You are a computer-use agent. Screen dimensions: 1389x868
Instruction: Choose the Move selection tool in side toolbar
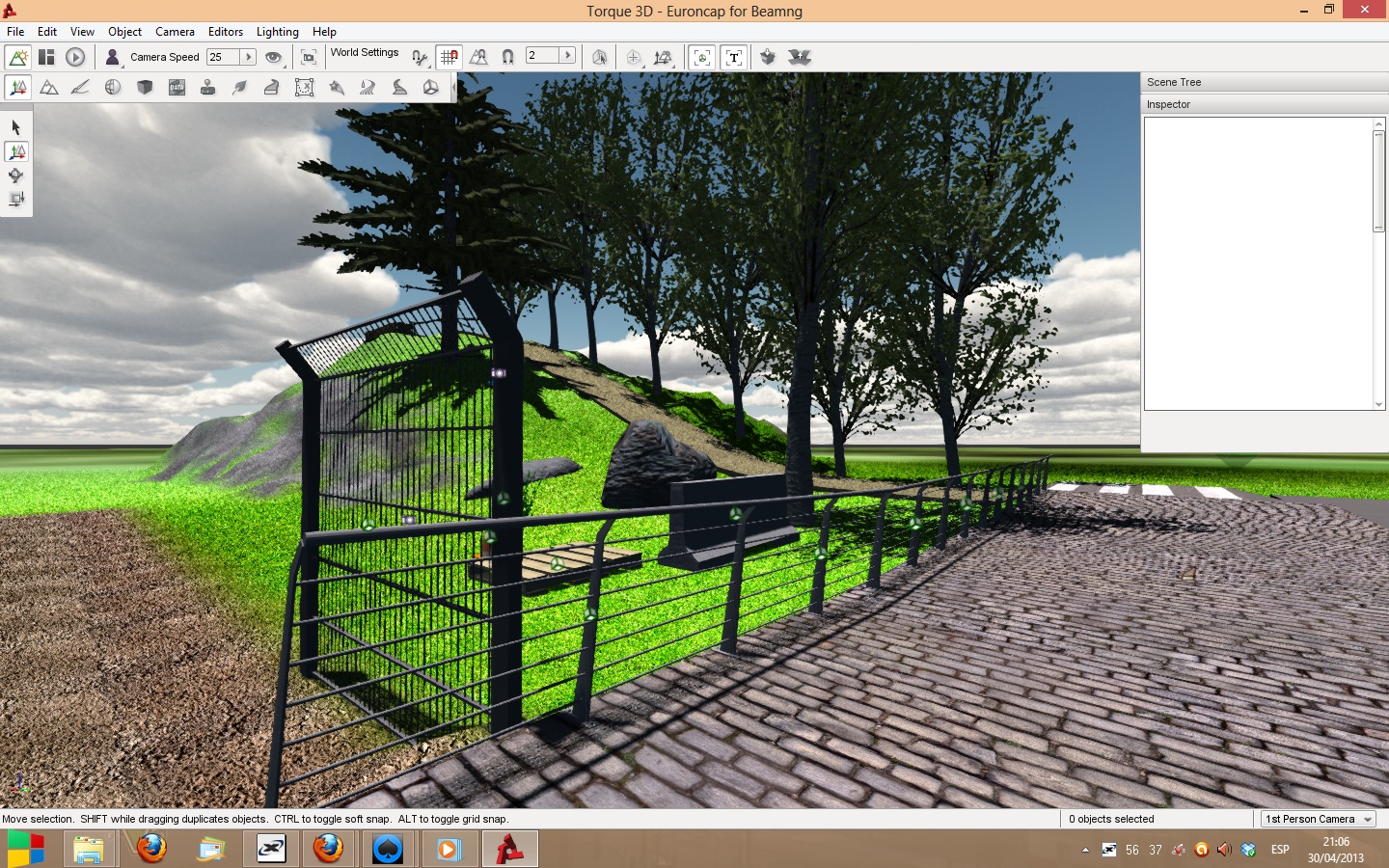[x=16, y=151]
